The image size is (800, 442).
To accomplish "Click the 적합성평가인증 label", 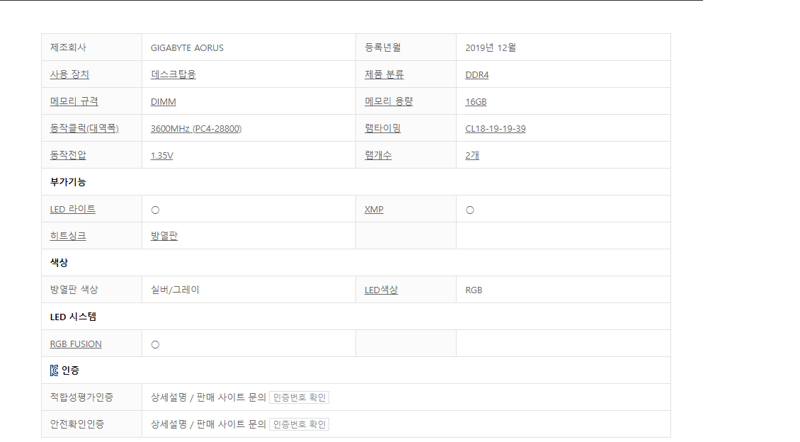I will coord(81,397).
